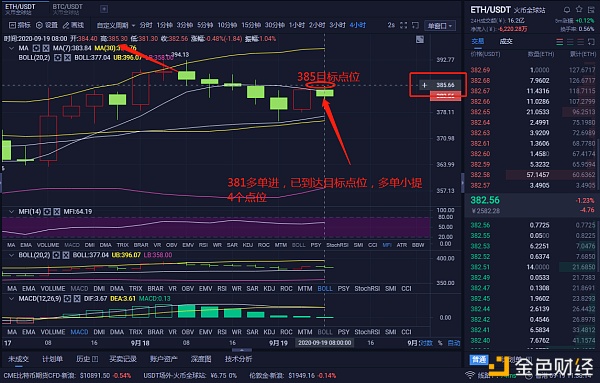The width and height of the screenshot is (600, 383).
Task: Open MACD(12,26,9) settings icon
Action: (67, 298)
